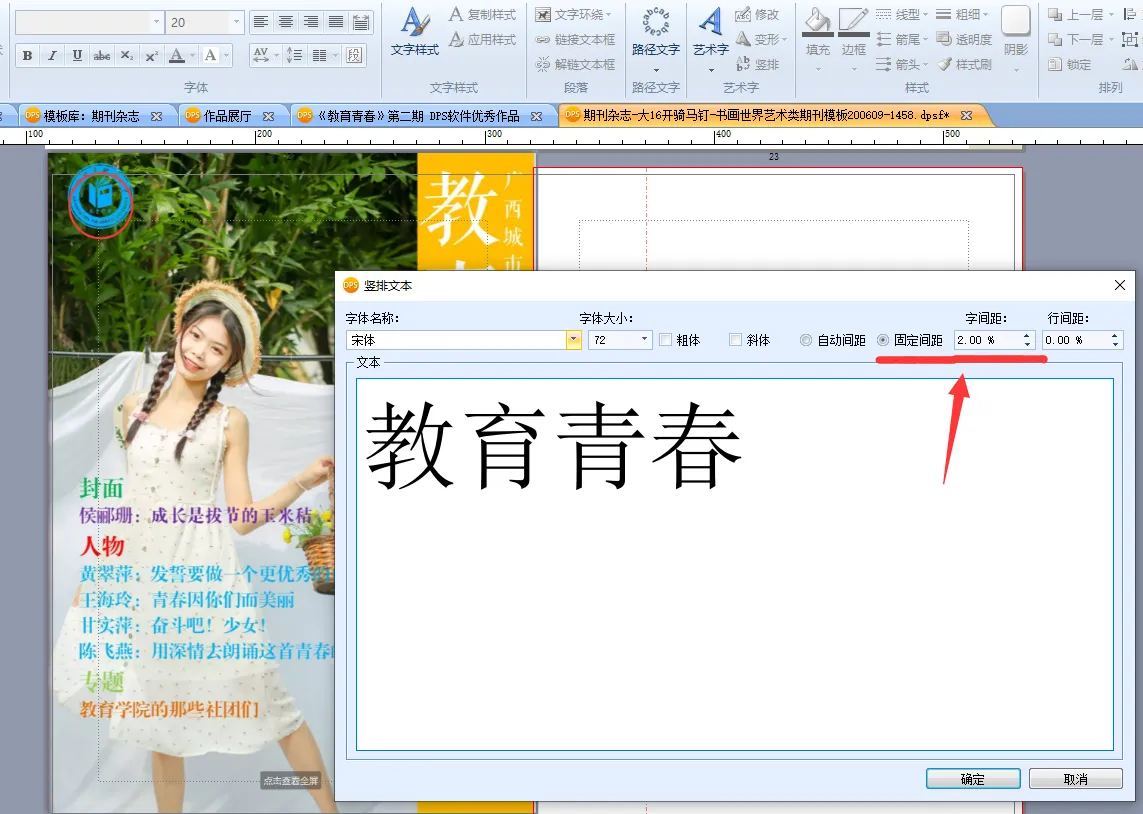This screenshot has width=1143, height=814.
Task: Switch to 《教育青春》第二期 tab
Action: [418, 116]
